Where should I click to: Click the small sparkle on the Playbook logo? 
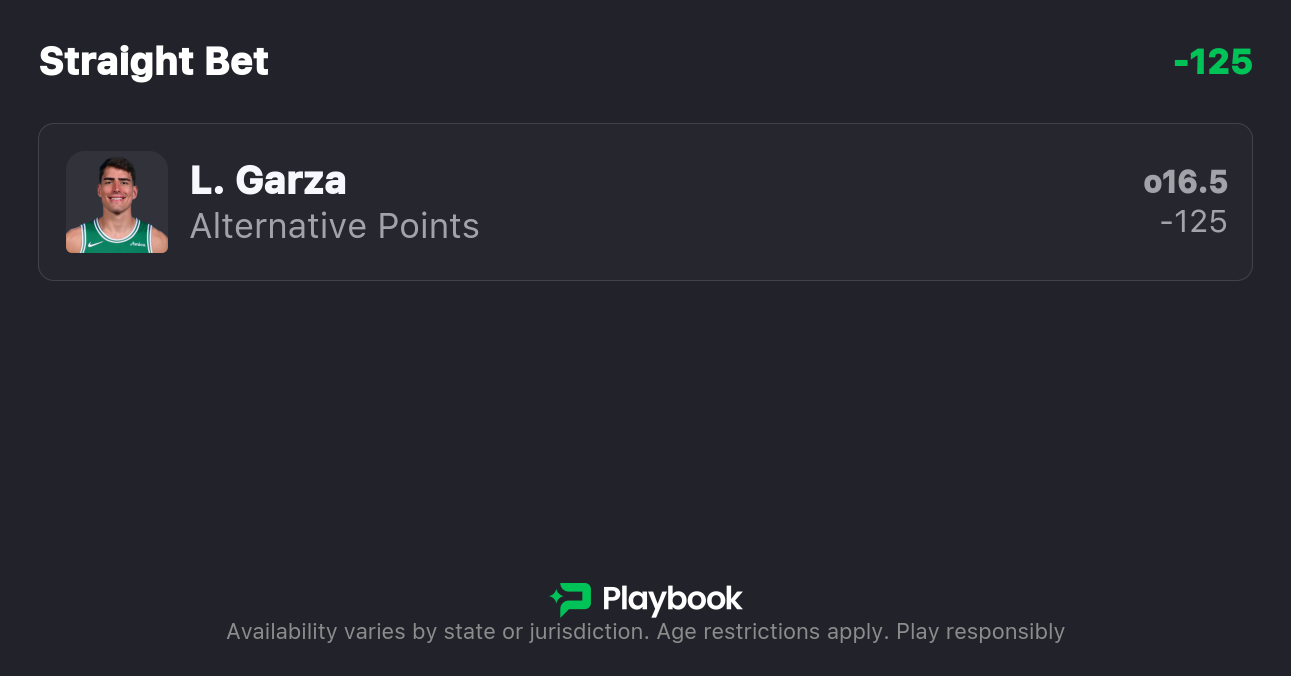click(x=555, y=599)
